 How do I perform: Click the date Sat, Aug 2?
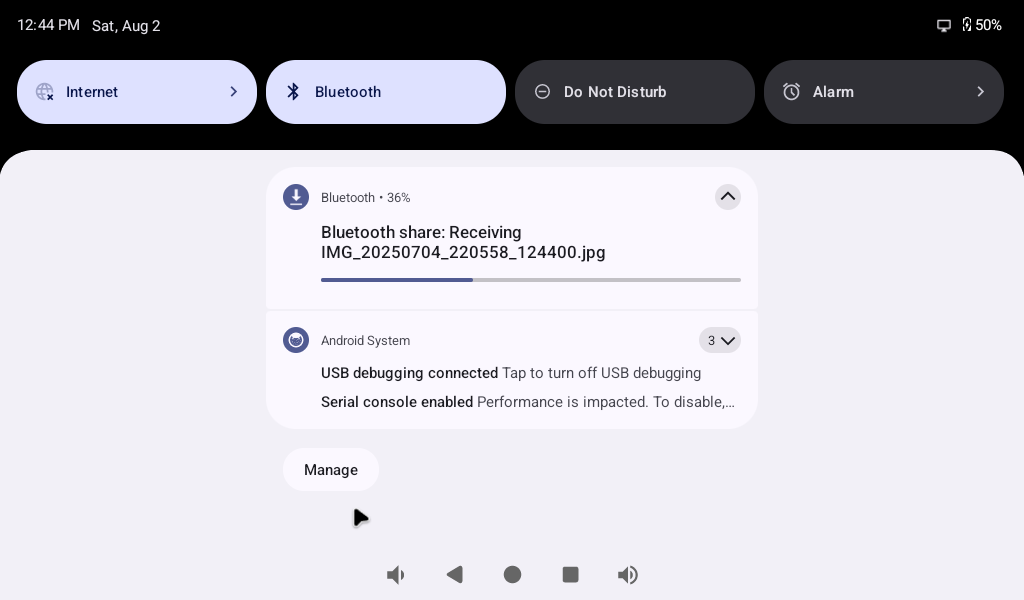[x=126, y=25]
